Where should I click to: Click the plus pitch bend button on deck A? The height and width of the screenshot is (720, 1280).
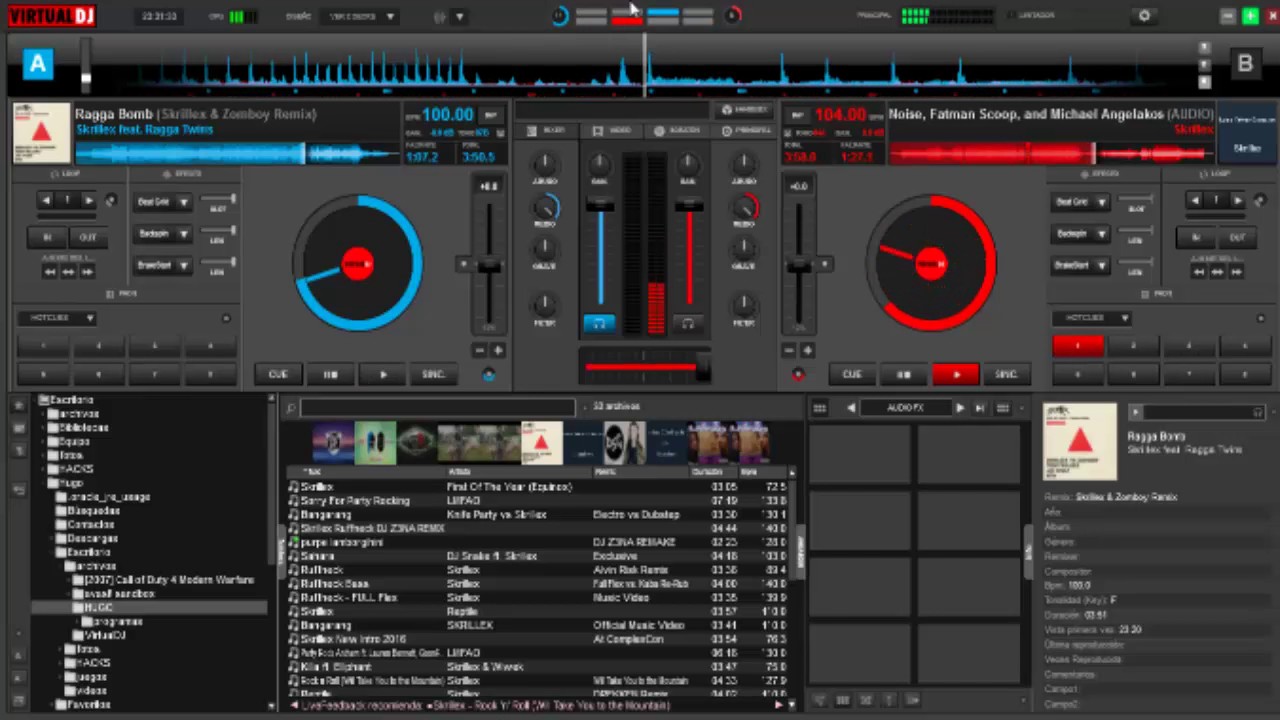(498, 350)
